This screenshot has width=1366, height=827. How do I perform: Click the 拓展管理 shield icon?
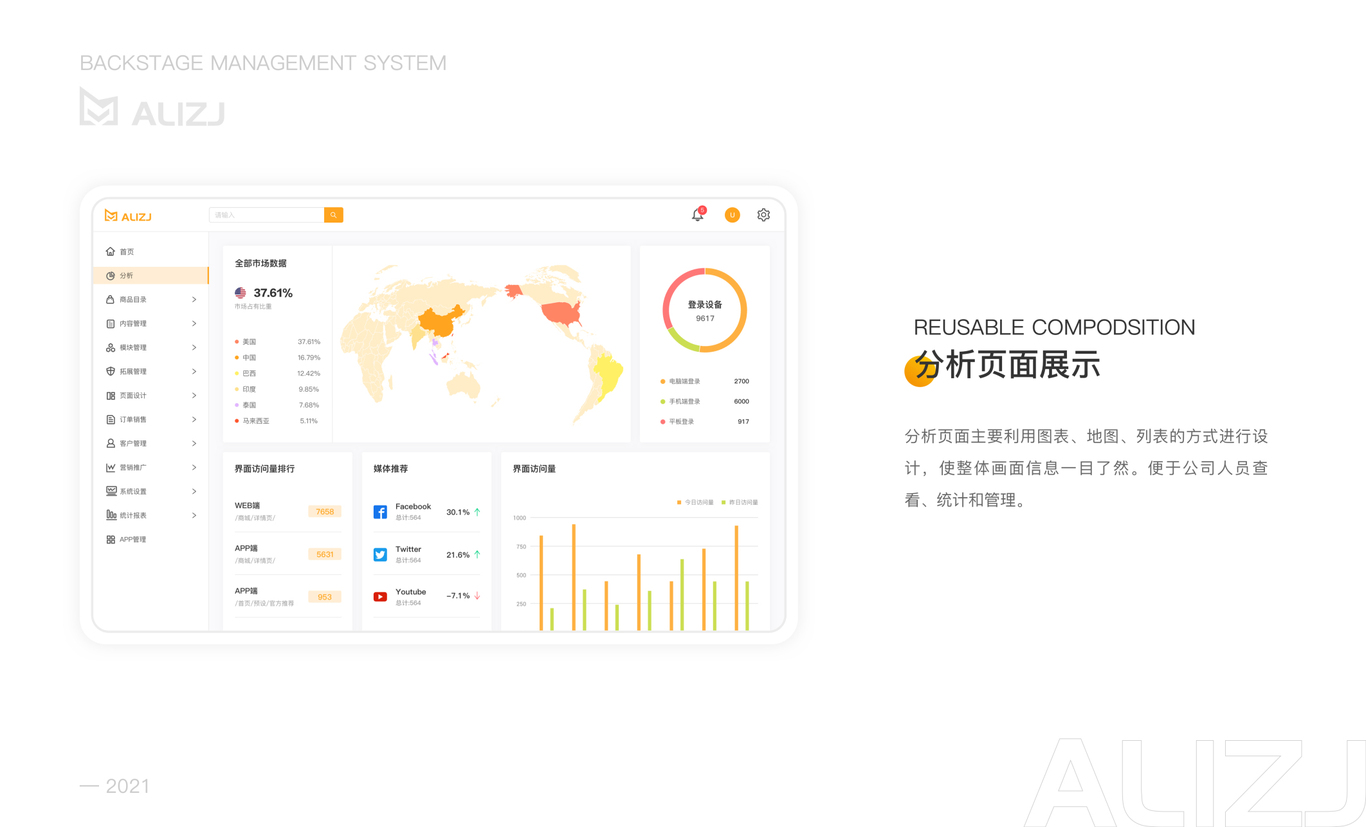point(110,371)
